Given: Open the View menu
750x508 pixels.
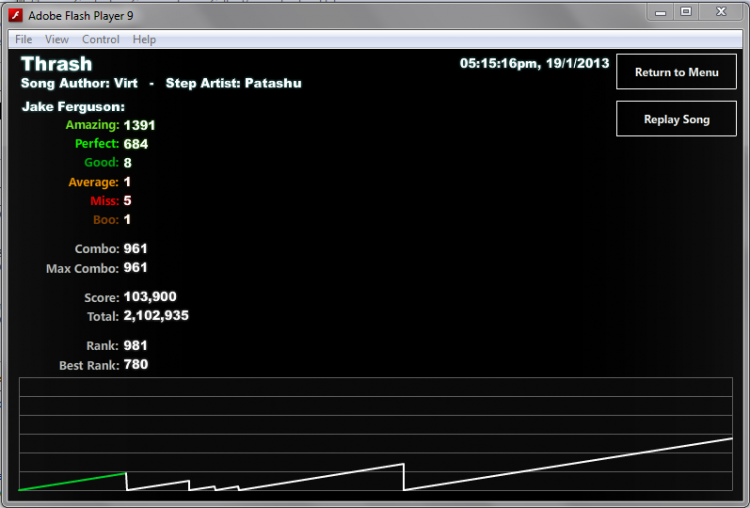Looking at the screenshot, I should point(56,39).
